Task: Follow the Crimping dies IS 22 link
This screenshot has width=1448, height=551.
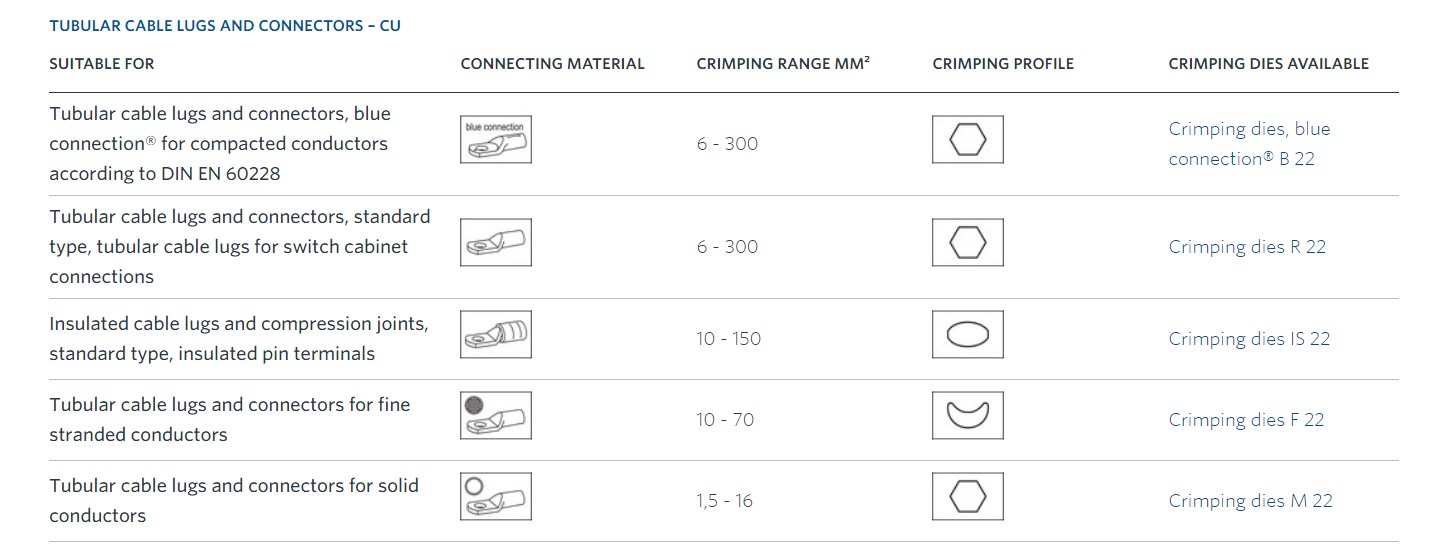Action: pyautogui.click(x=1249, y=339)
